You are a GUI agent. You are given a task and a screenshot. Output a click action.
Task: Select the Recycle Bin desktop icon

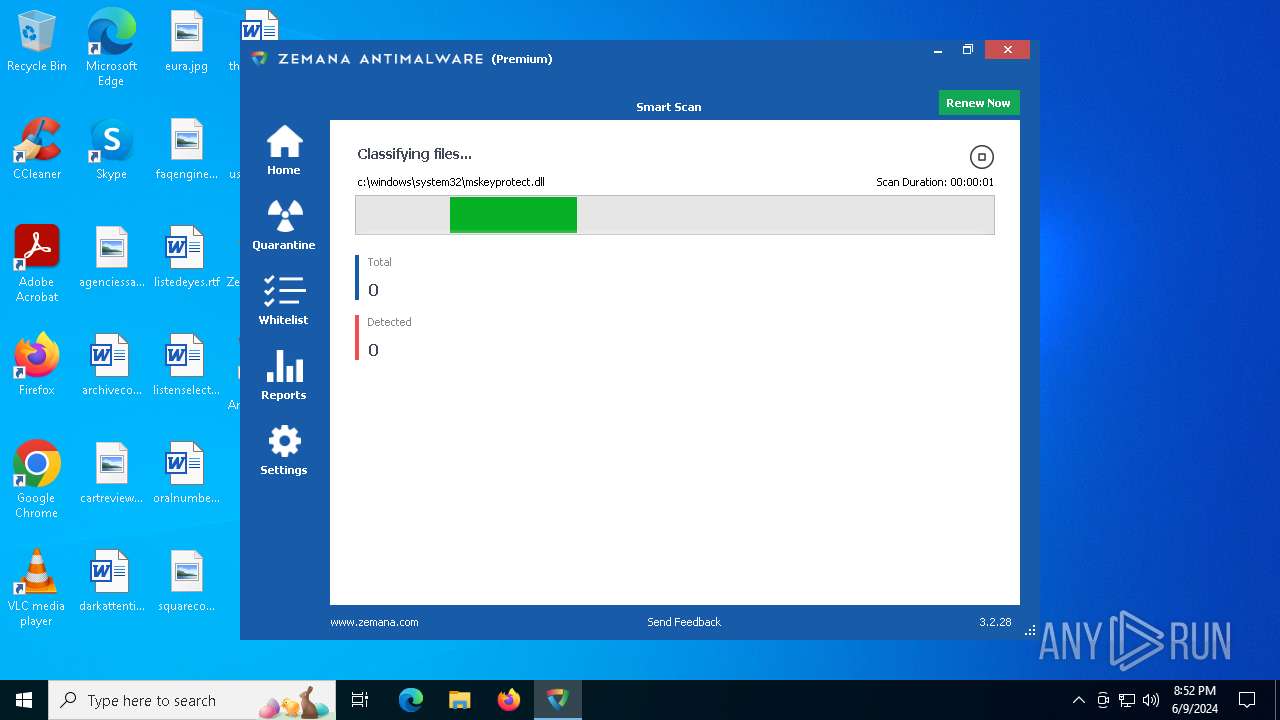point(37,42)
